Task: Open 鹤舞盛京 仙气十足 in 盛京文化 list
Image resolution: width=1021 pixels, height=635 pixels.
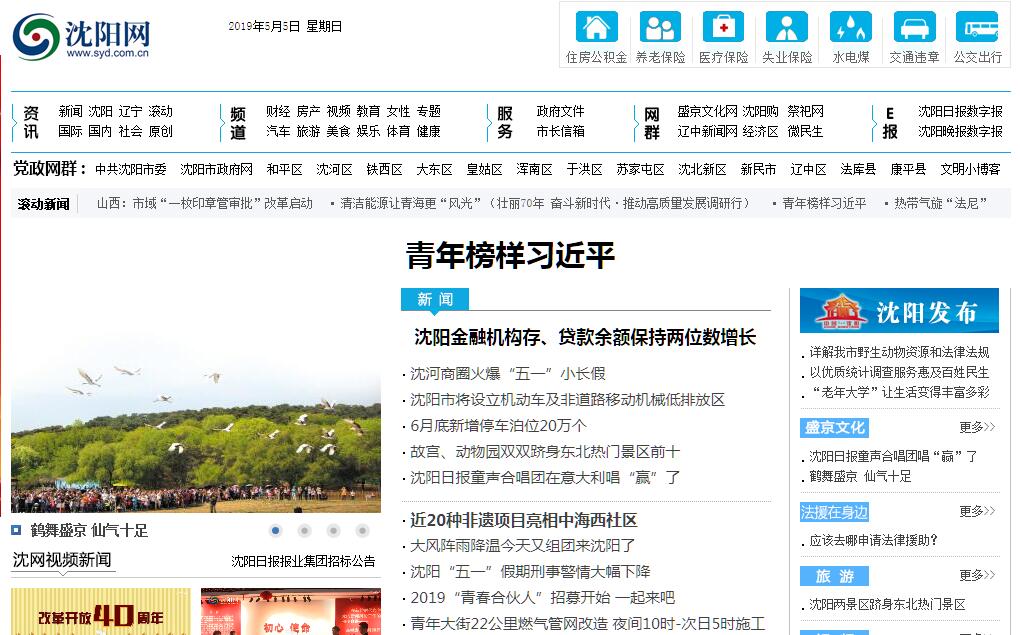Action: [860, 477]
